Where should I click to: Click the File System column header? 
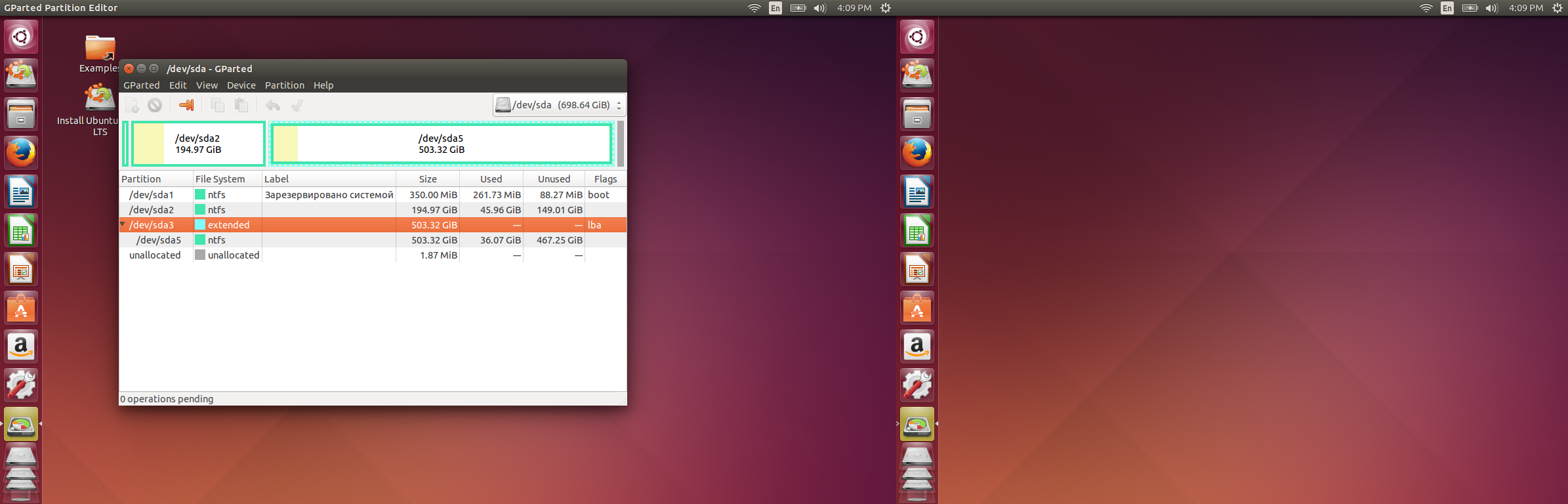(220, 179)
